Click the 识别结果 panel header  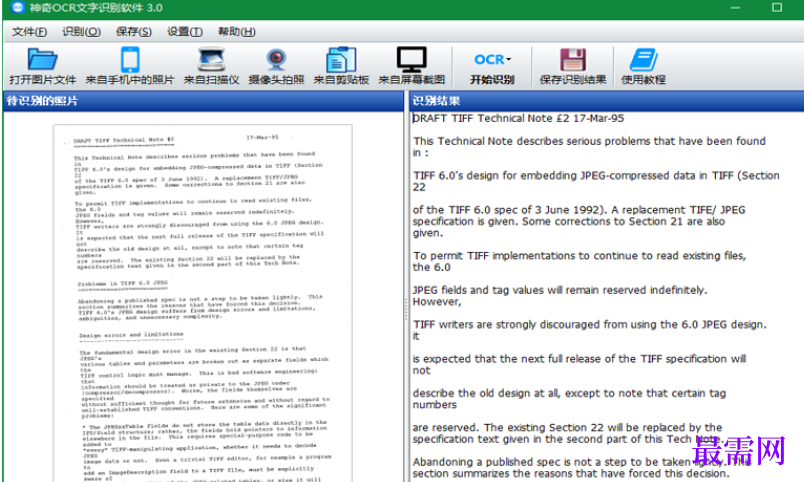pos(606,101)
